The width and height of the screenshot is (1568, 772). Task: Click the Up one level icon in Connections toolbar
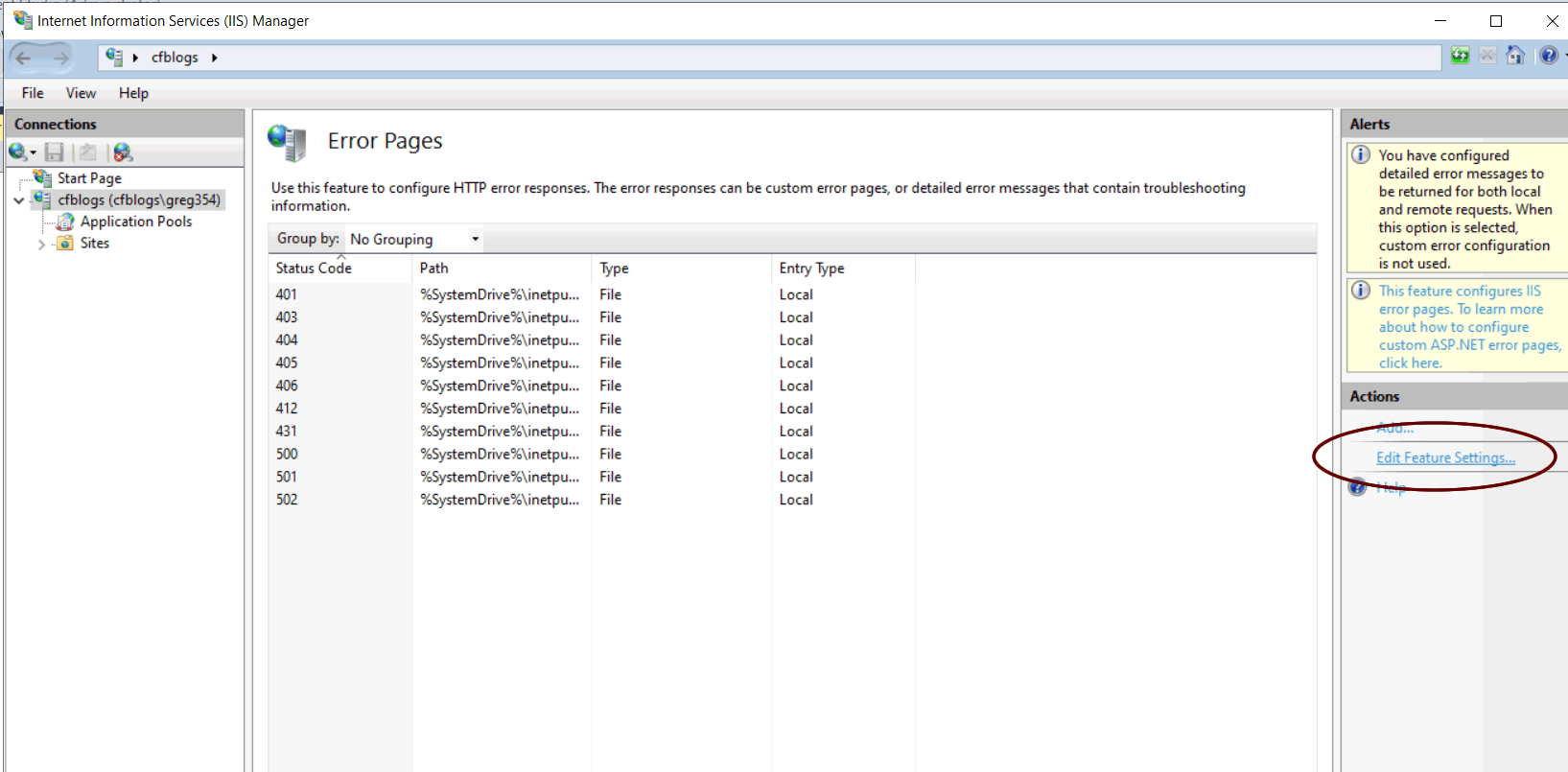87,152
